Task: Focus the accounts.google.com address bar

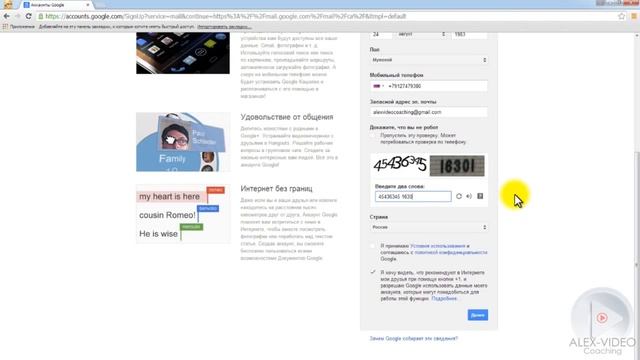Action: (327, 16)
